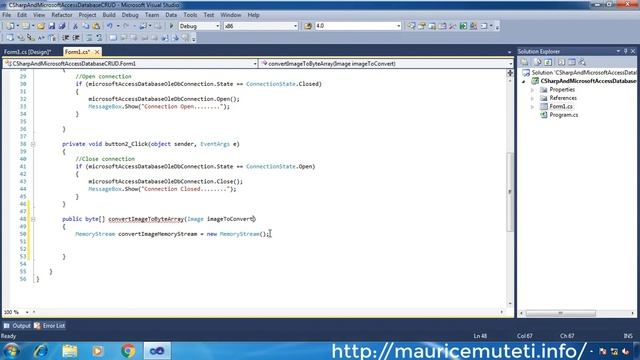Click View Class Diagram in Solution Explorer toolbar
The image size is (640, 360).
coord(582,62)
